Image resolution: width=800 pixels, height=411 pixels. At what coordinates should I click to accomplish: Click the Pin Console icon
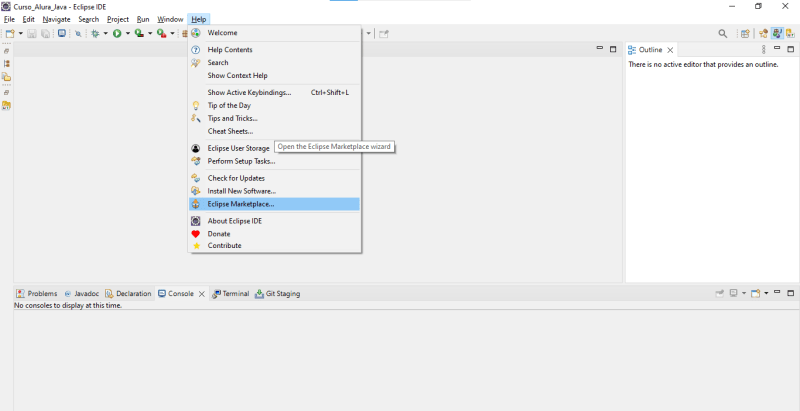pos(719,293)
